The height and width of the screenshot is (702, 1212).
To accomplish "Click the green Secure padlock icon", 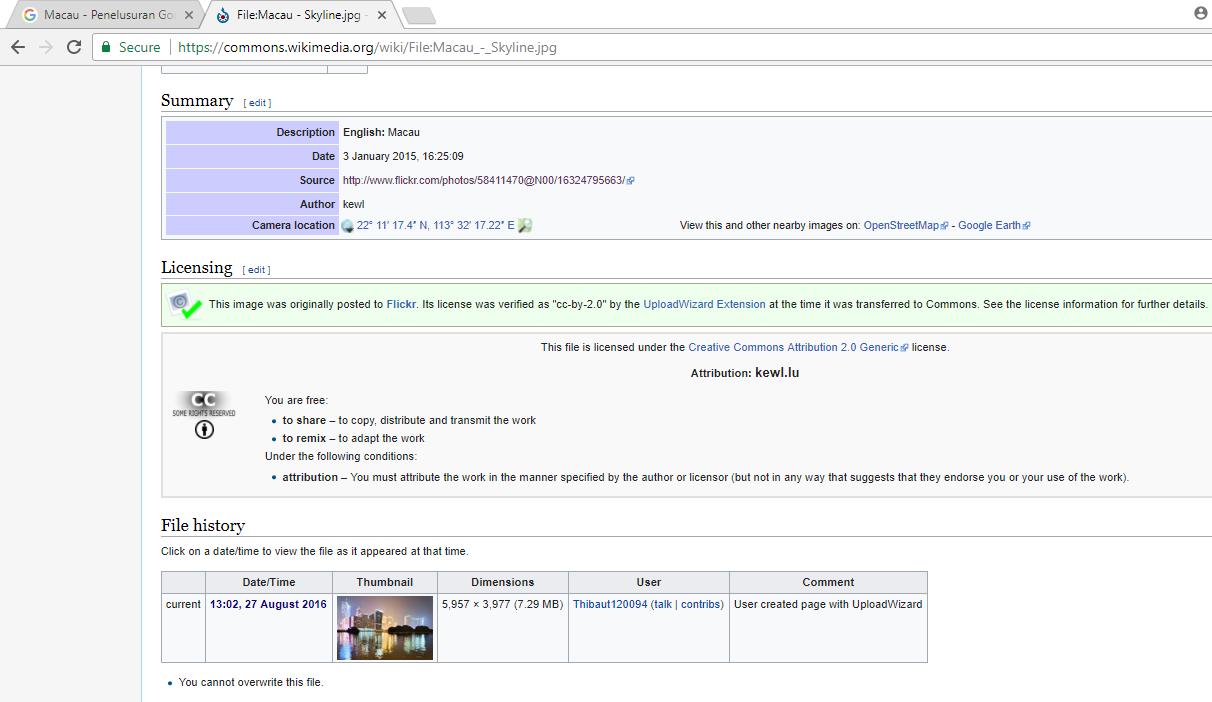I will [107, 47].
